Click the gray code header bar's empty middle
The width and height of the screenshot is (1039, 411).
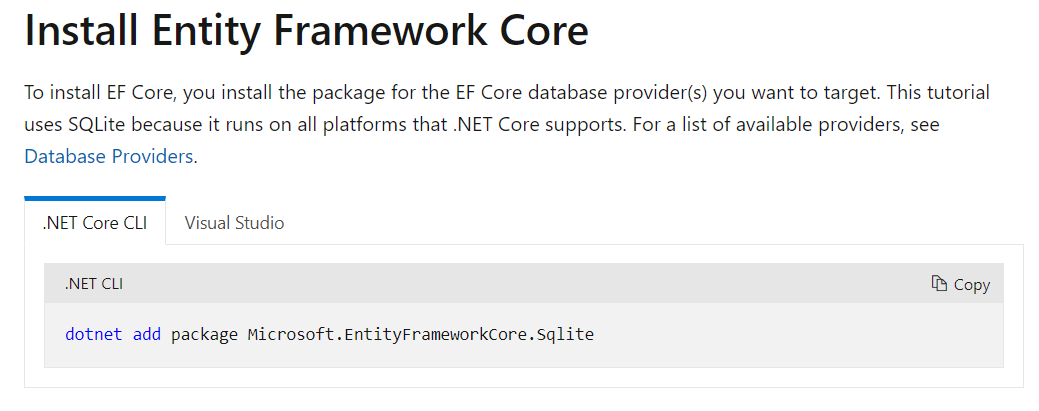pos(520,284)
